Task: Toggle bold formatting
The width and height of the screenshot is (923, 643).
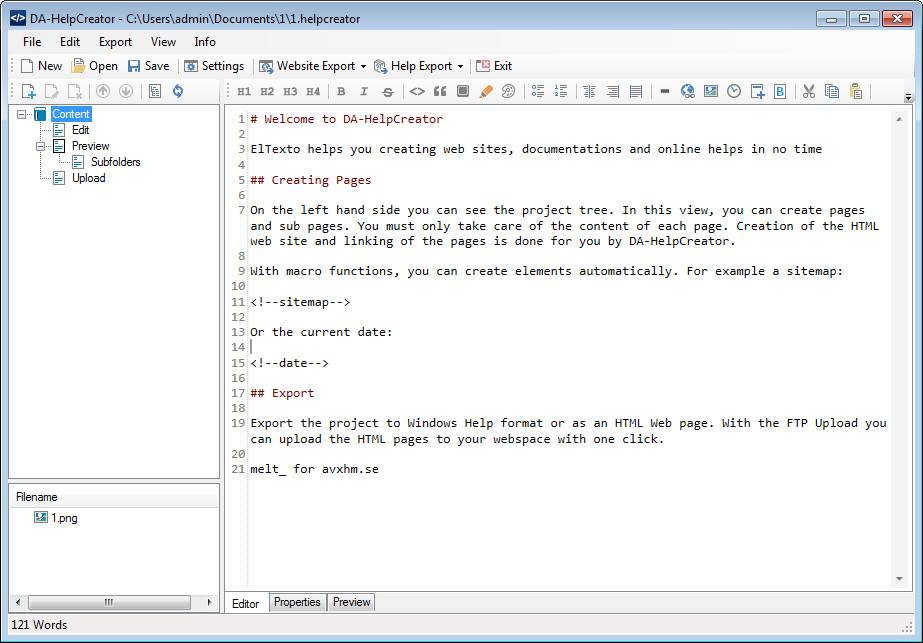Action: pyautogui.click(x=341, y=91)
